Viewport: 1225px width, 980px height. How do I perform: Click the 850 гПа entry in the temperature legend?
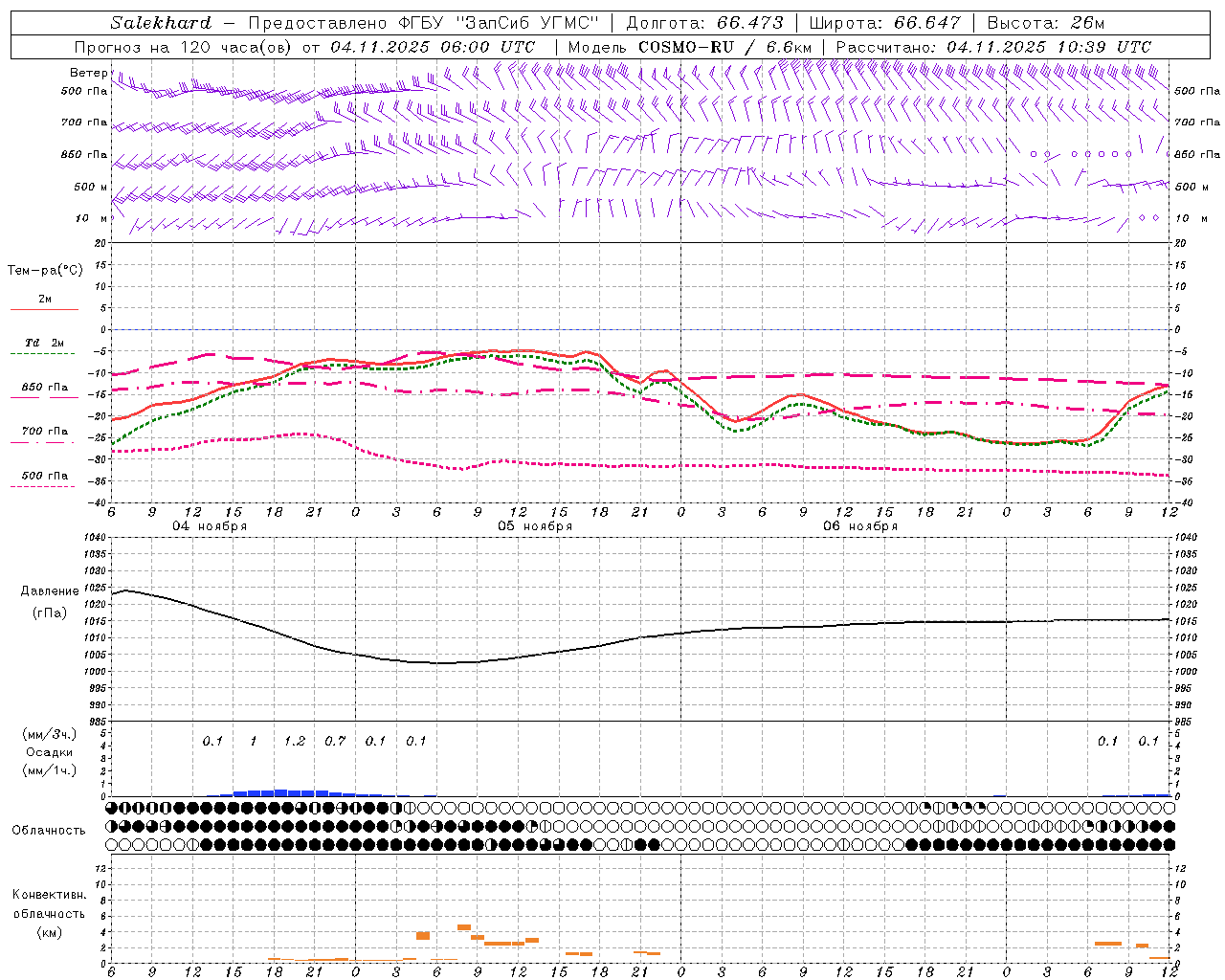[x=44, y=388]
